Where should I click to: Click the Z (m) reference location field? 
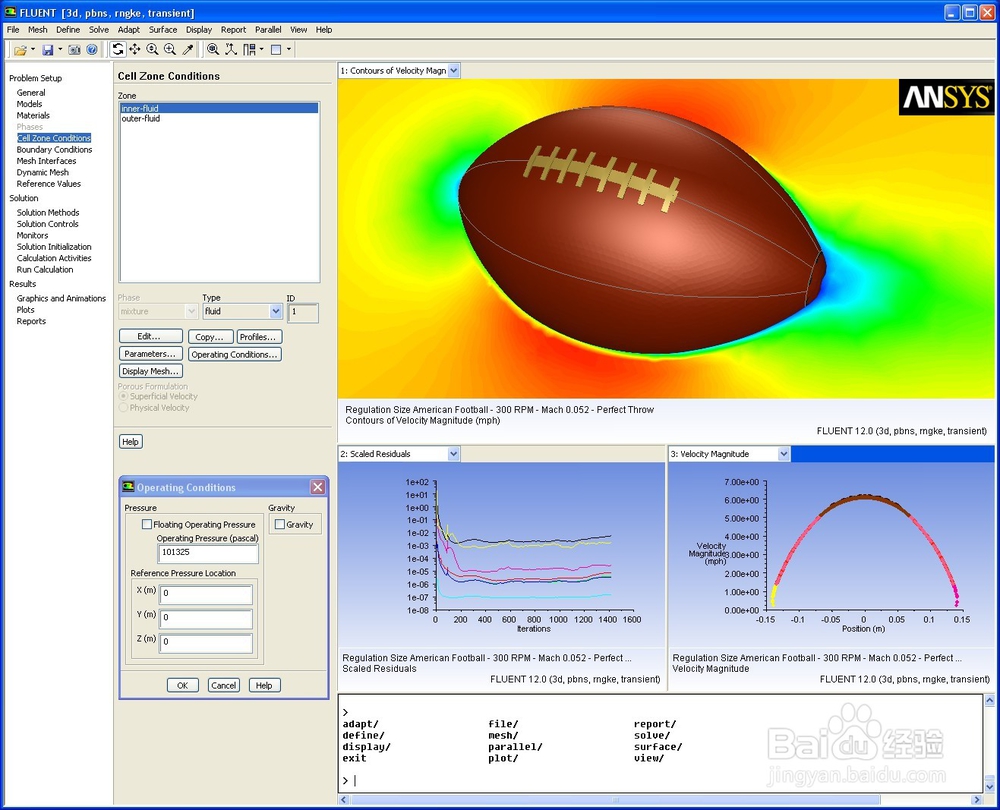tap(206, 642)
